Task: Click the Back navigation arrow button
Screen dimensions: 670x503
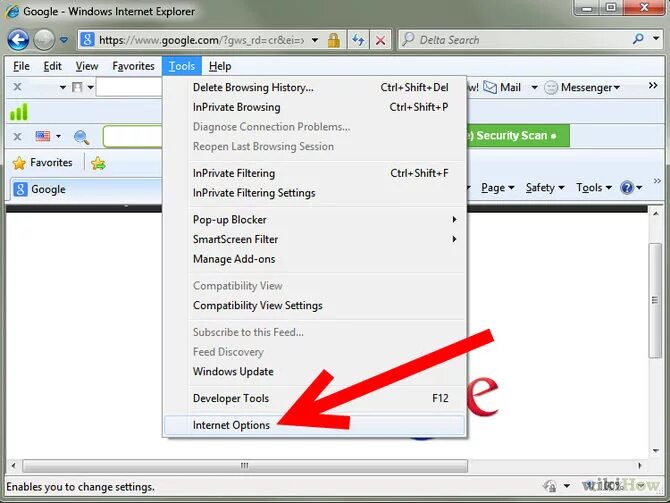Action: (18, 41)
